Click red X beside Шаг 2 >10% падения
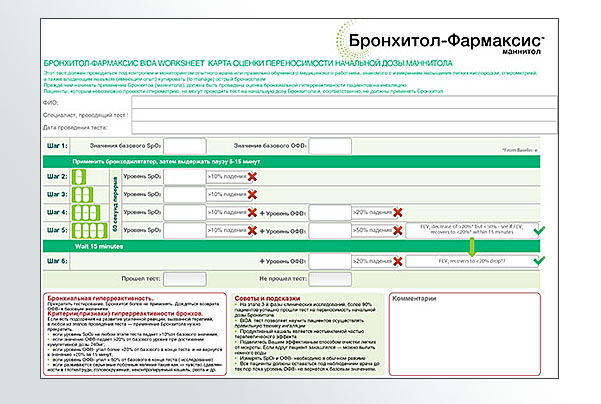This screenshot has width=601, height=404. pos(253,177)
